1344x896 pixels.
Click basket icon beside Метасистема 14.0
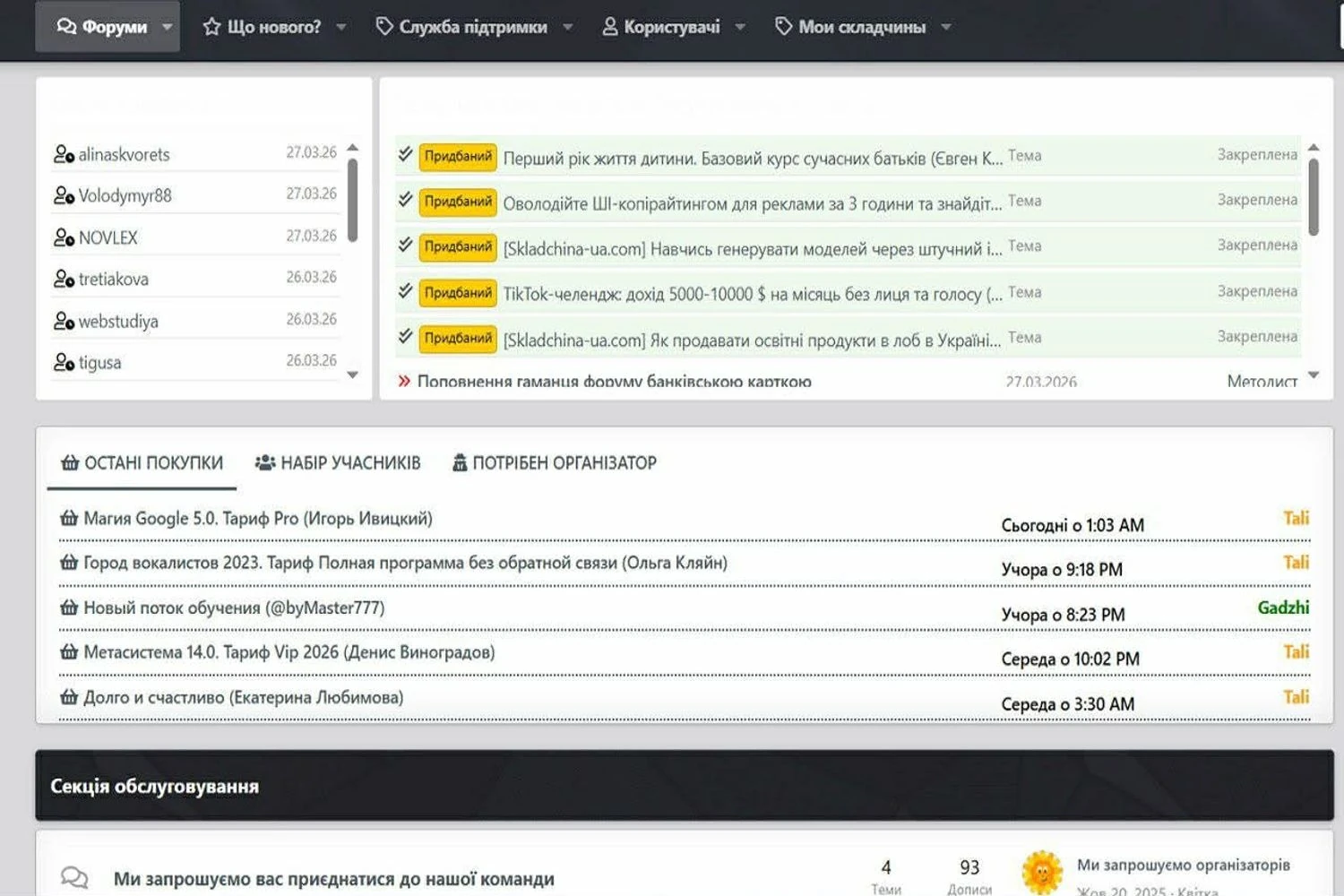tap(69, 652)
